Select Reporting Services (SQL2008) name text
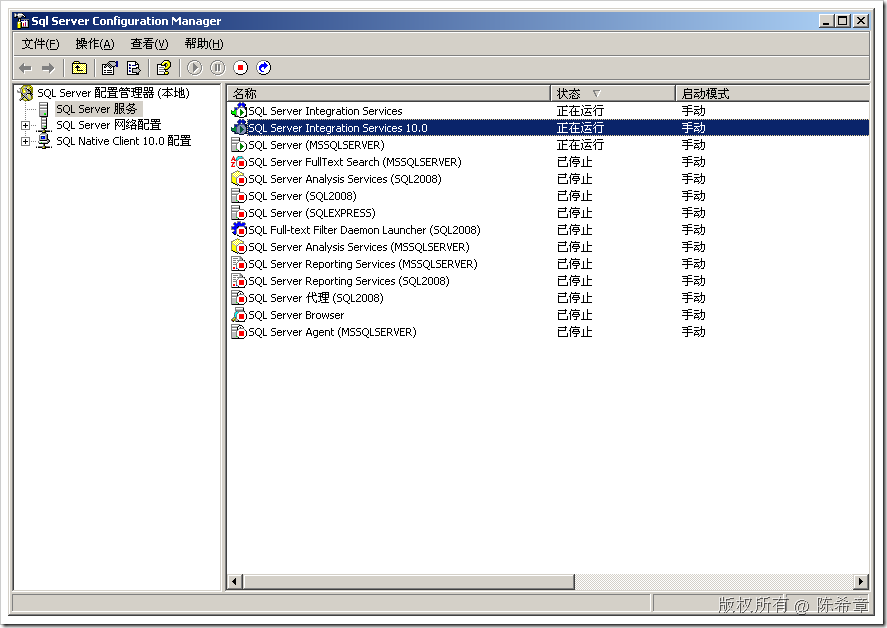887x628 pixels. click(x=348, y=281)
